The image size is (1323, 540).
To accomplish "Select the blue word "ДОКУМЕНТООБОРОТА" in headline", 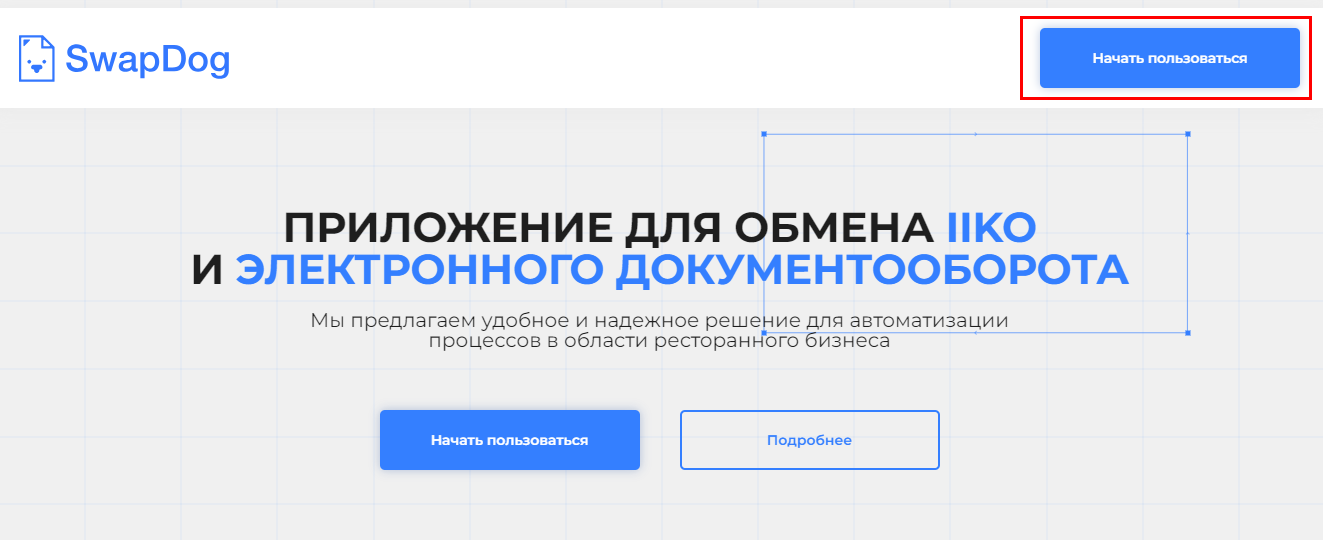I will click(x=871, y=271).
